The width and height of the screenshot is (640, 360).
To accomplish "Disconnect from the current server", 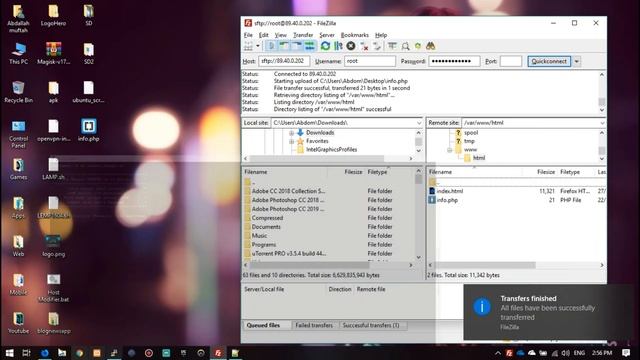I will click(x=364, y=46).
